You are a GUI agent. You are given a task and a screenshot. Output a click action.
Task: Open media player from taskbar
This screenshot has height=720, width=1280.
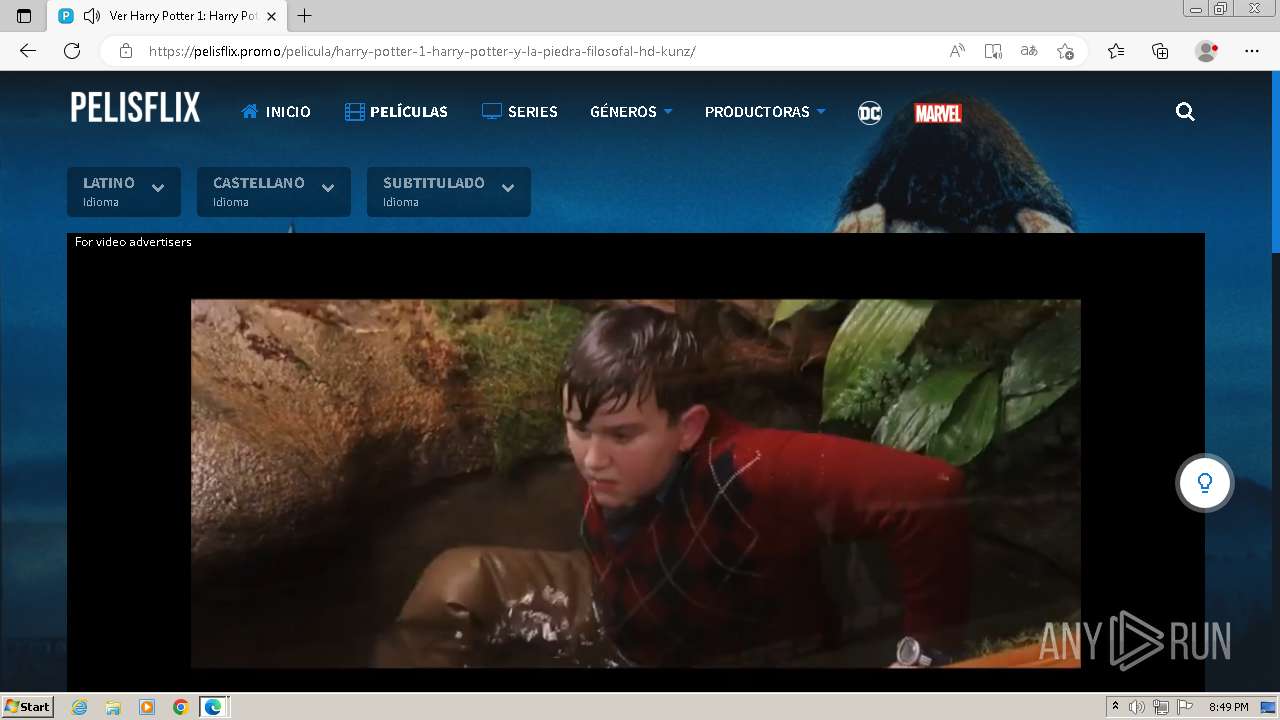click(x=147, y=707)
